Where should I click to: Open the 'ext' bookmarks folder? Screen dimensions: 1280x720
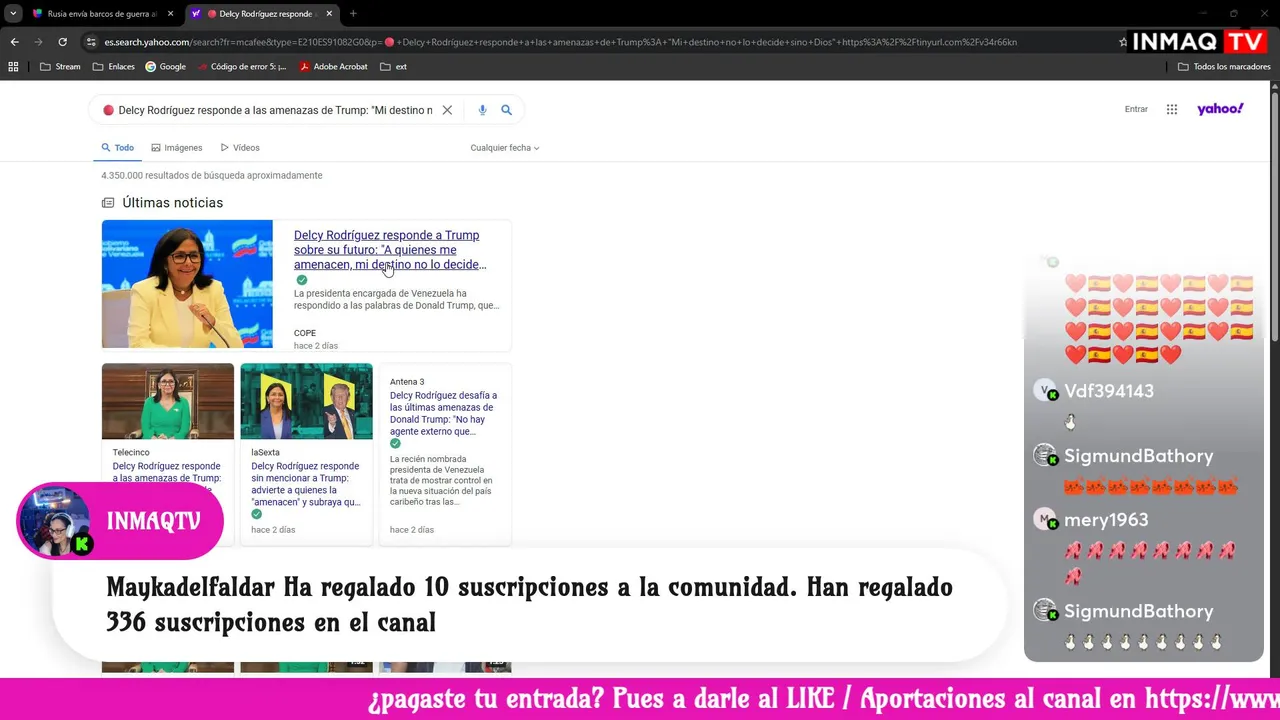coord(394,67)
